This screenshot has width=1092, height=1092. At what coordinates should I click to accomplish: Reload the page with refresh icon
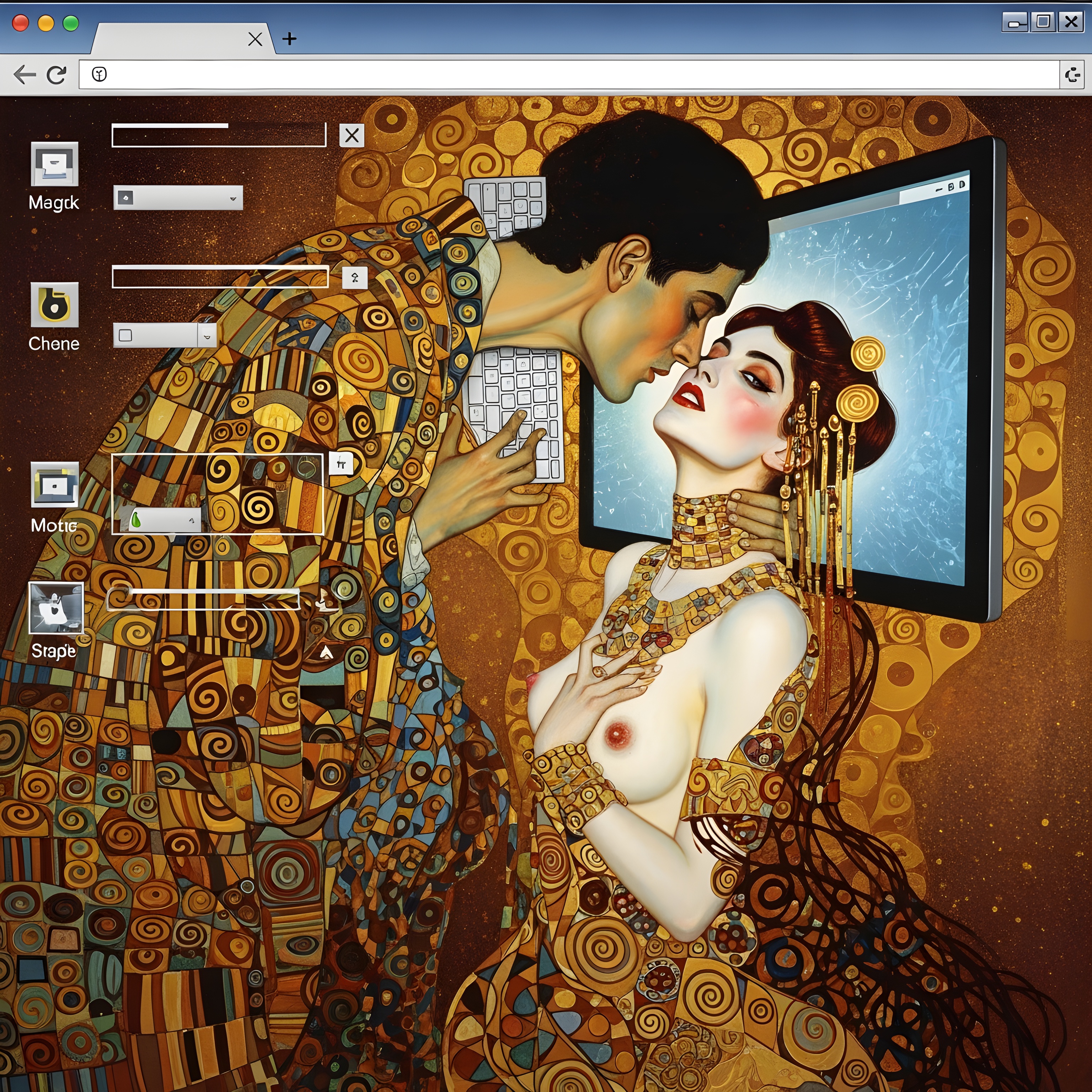click(57, 75)
